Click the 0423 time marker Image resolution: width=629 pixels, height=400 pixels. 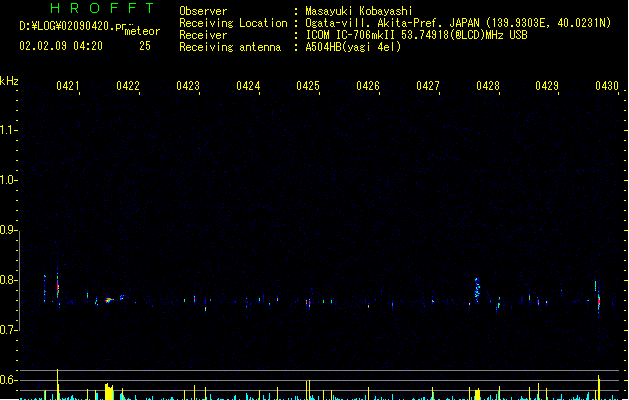point(188,86)
